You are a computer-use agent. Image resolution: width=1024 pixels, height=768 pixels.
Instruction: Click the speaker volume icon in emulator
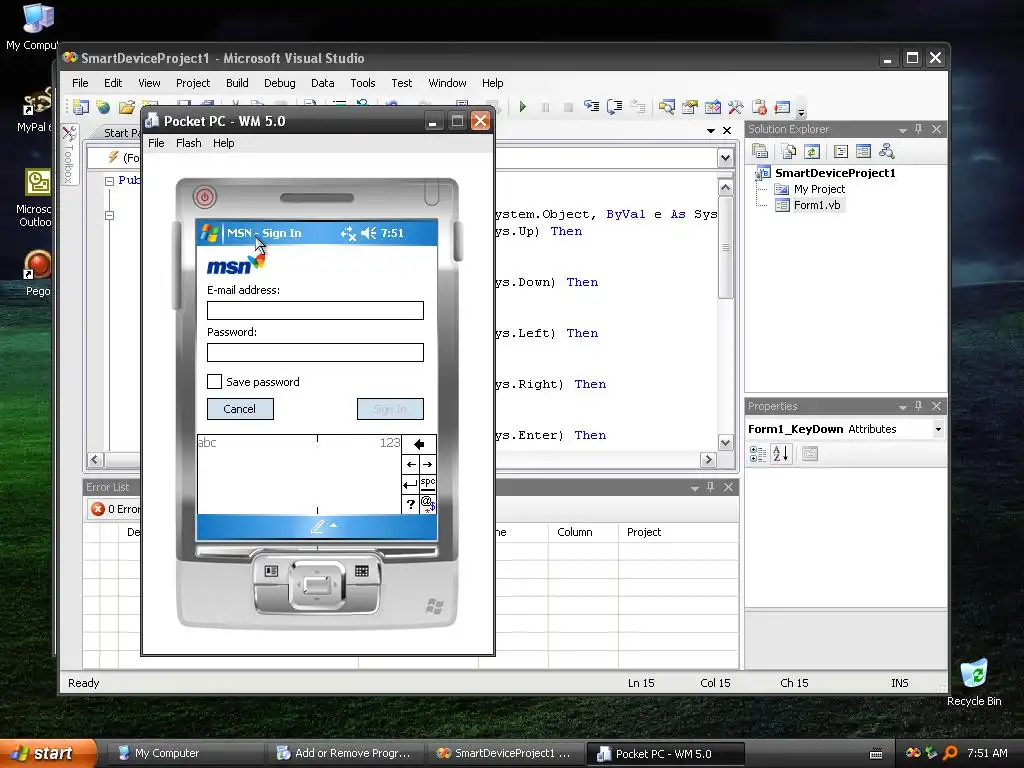(x=369, y=233)
